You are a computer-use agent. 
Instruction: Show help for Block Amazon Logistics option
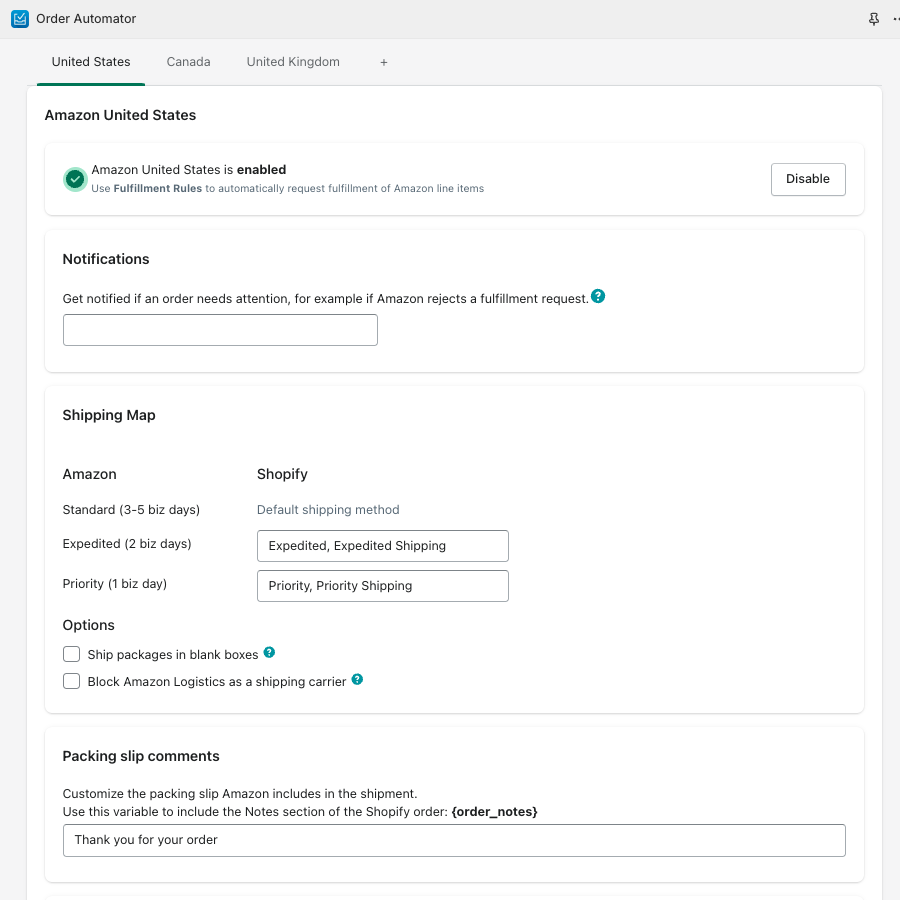tap(357, 680)
